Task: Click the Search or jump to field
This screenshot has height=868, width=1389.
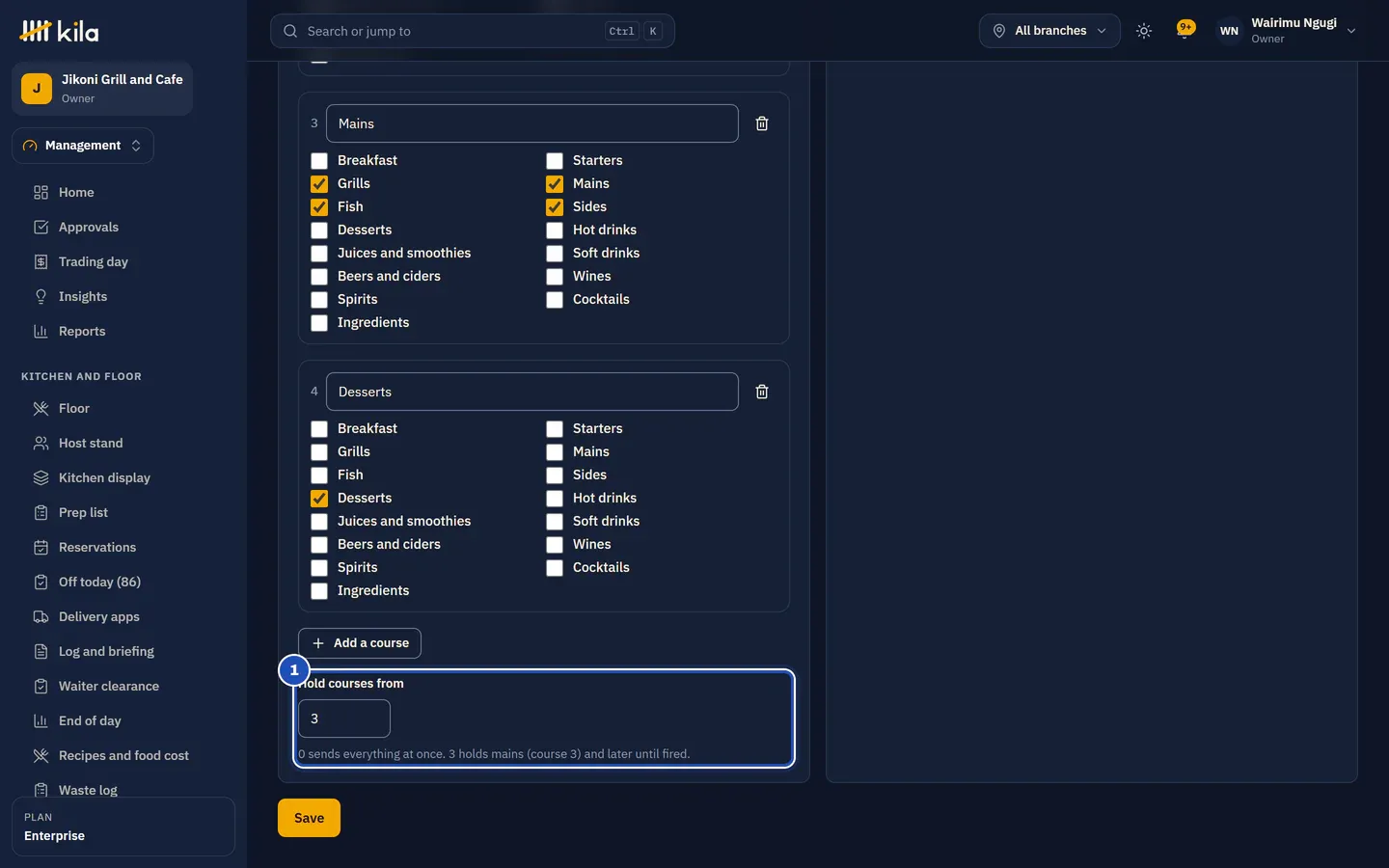Action: pyautogui.click(x=473, y=31)
